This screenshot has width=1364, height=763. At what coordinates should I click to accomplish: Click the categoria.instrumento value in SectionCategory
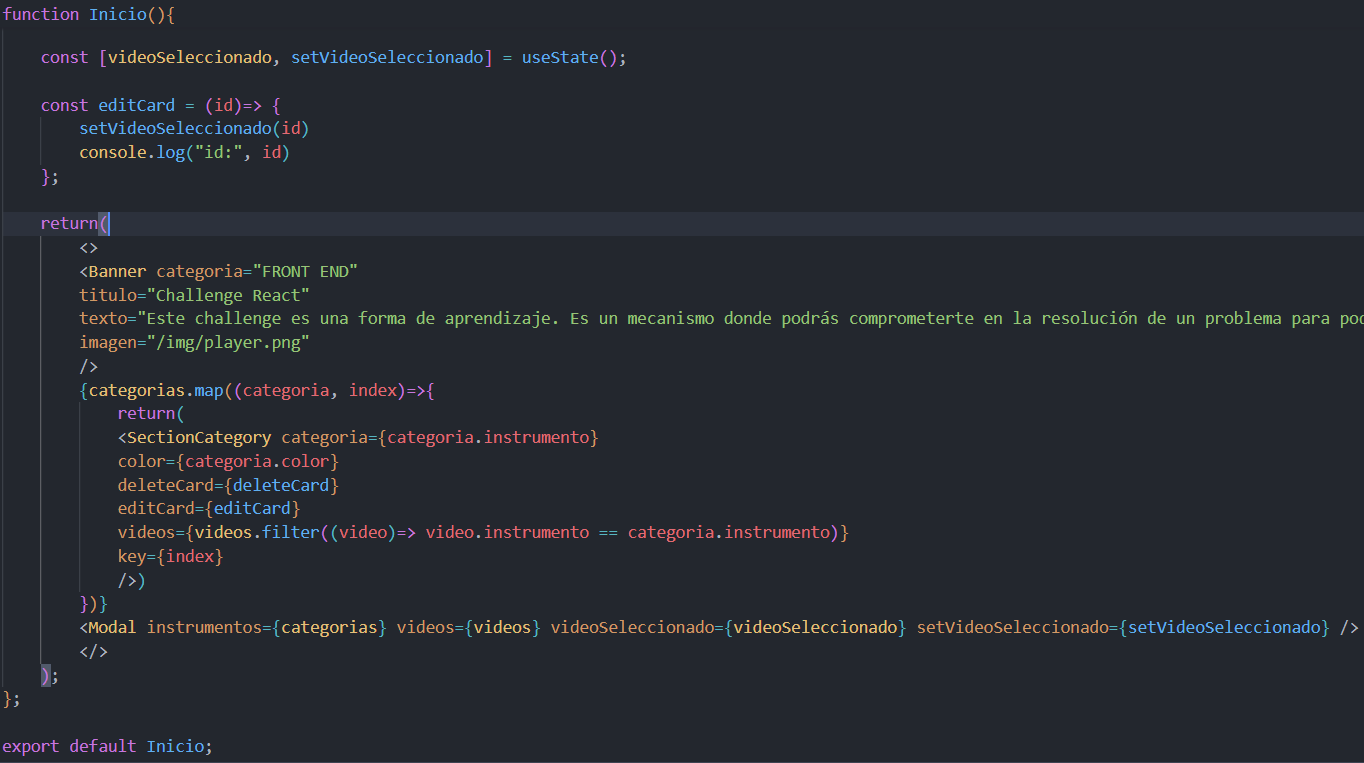coord(488,438)
